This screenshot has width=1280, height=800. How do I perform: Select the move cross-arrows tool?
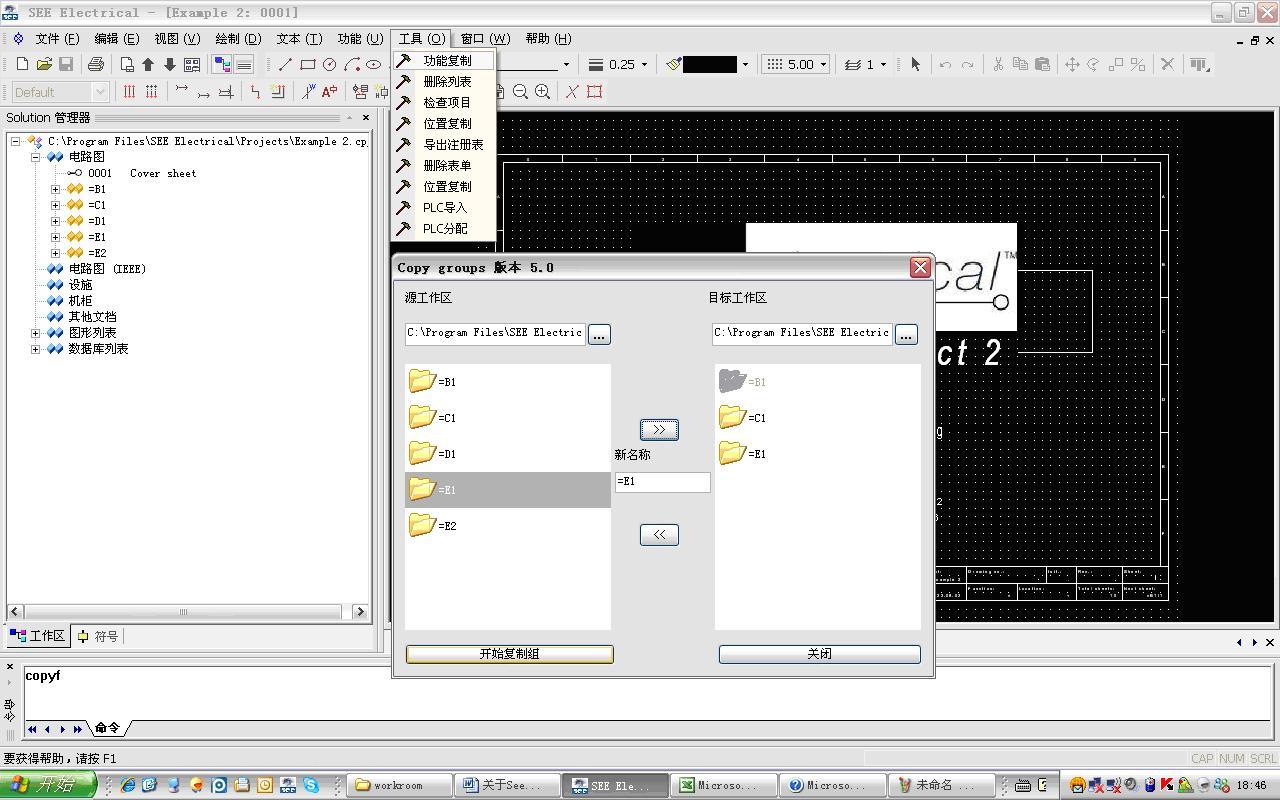(x=1072, y=64)
